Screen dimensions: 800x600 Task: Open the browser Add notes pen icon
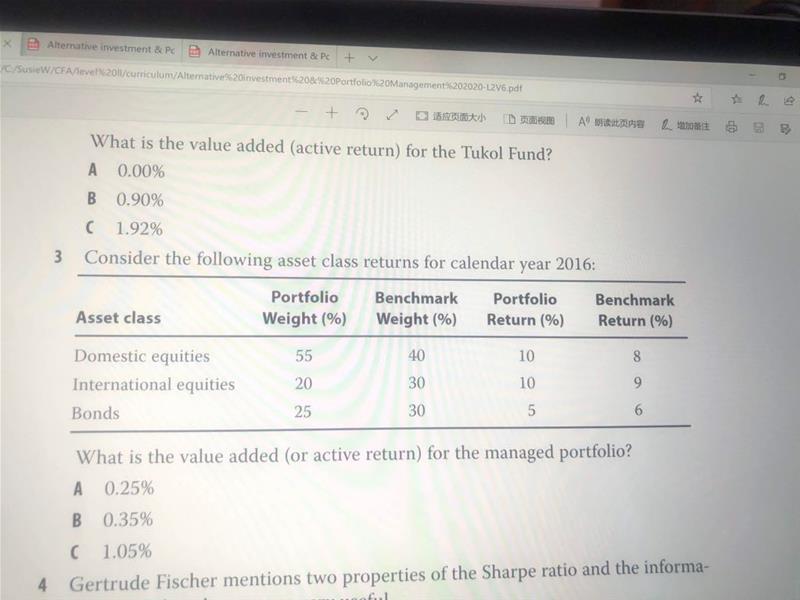click(763, 99)
